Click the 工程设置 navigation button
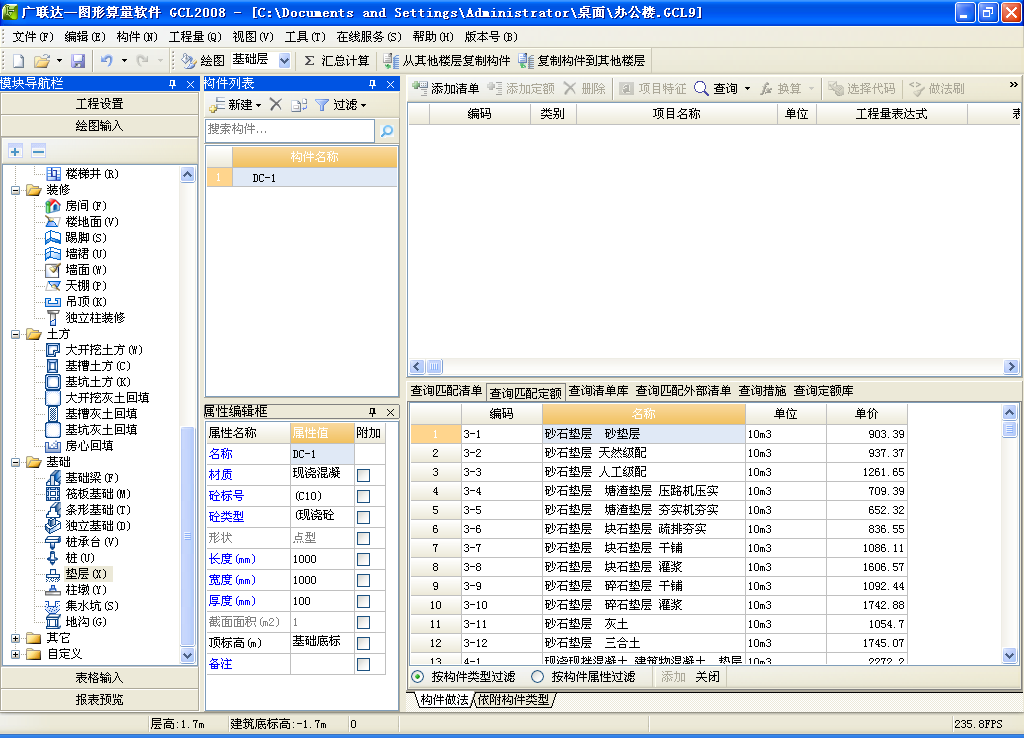The height and width of the screenshot is (738, 1024). click(99, 104)
